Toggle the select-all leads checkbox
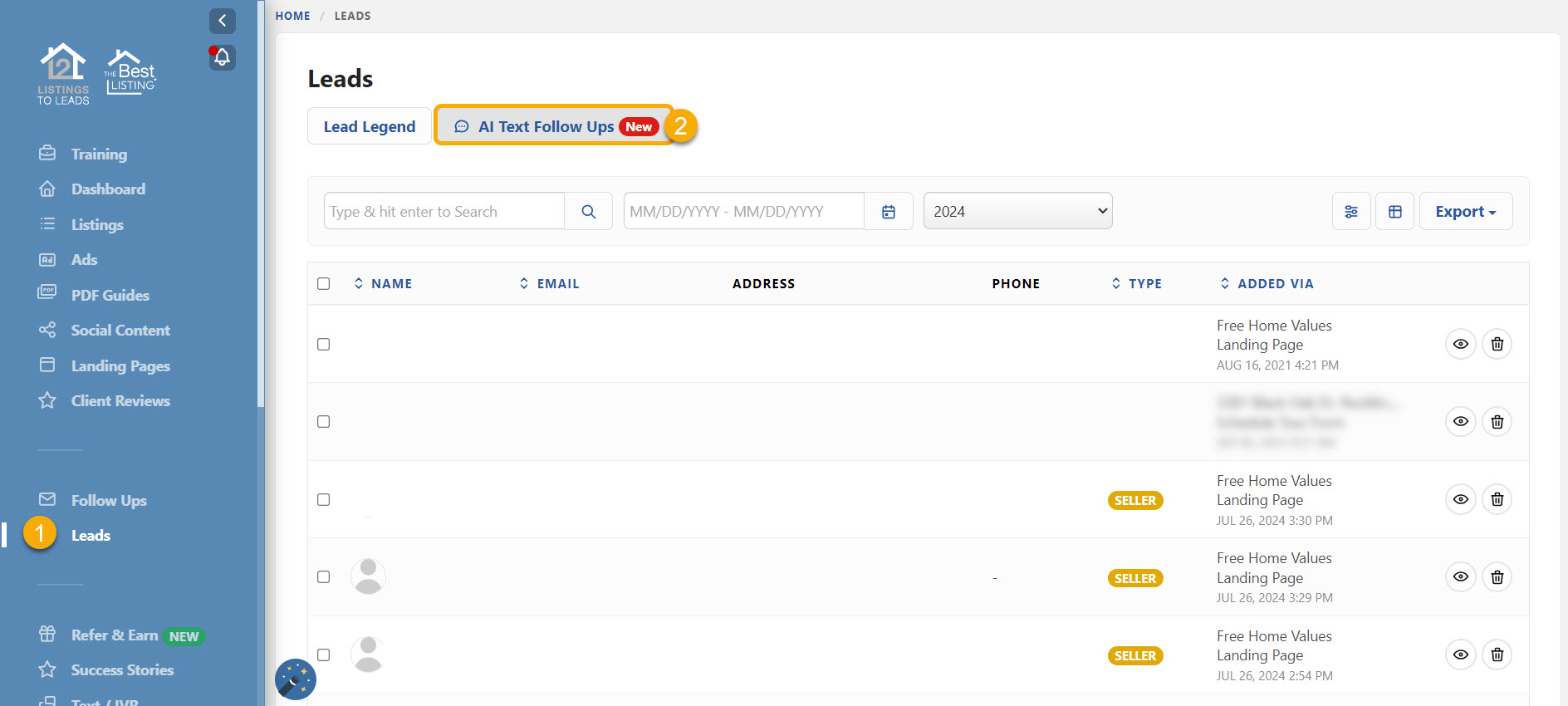1568x706 pixels. pyautogui.click(x=324, y=284)
